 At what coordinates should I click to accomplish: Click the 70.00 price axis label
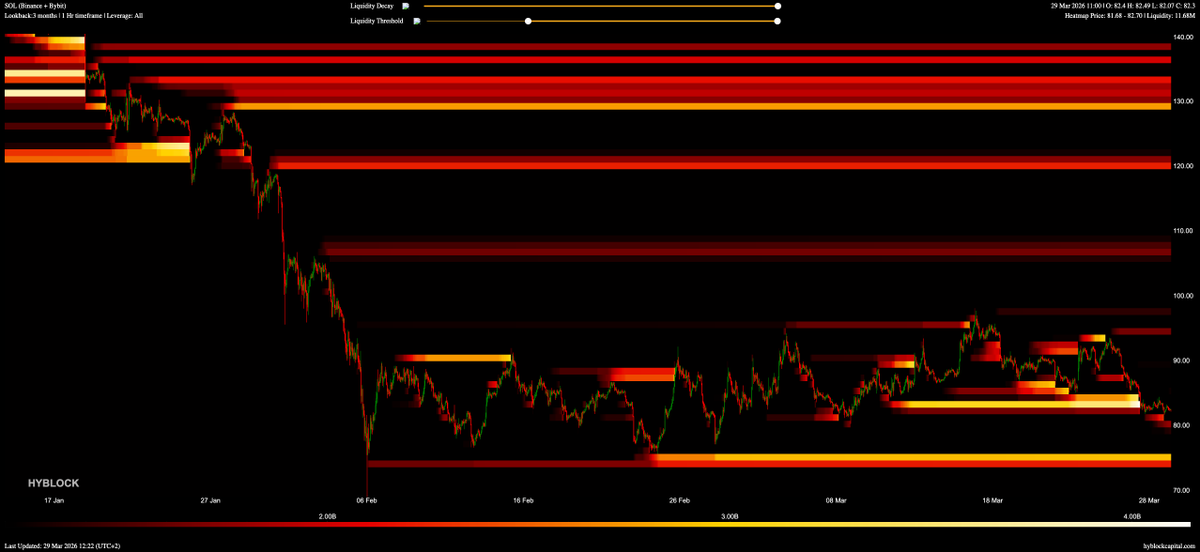pyautogui.click(x=1183, y=491)
